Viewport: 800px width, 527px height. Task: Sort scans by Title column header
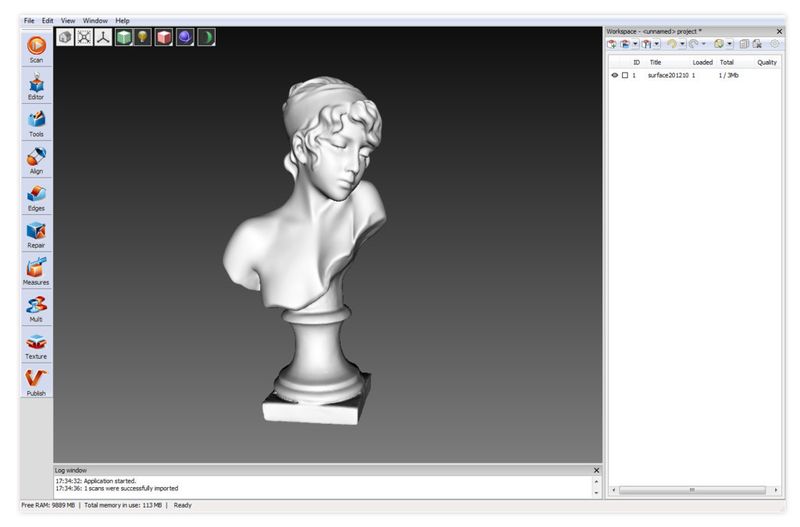(656, 62)
